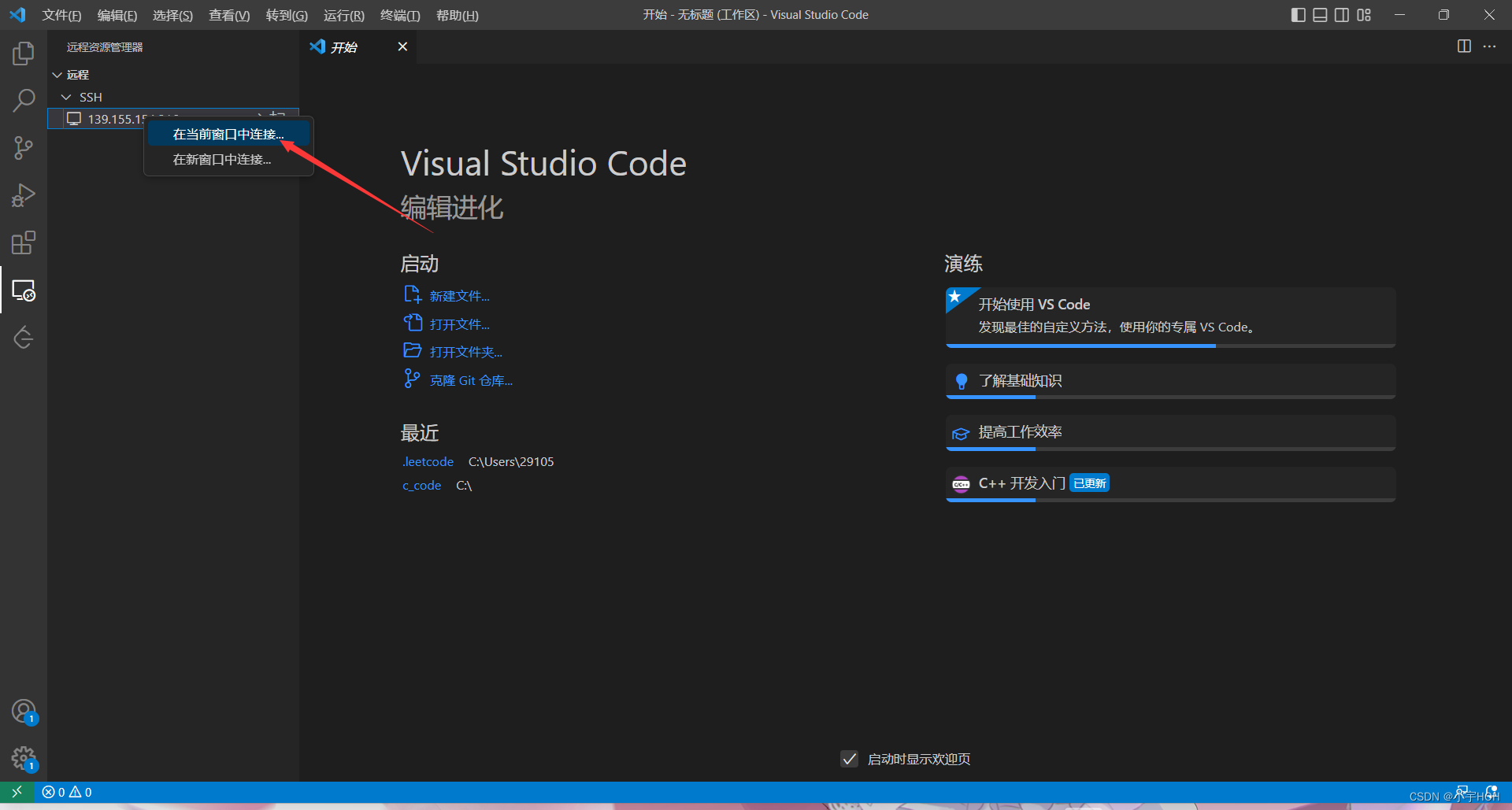Open the LeetCode activity bar icon

(24, 338)
